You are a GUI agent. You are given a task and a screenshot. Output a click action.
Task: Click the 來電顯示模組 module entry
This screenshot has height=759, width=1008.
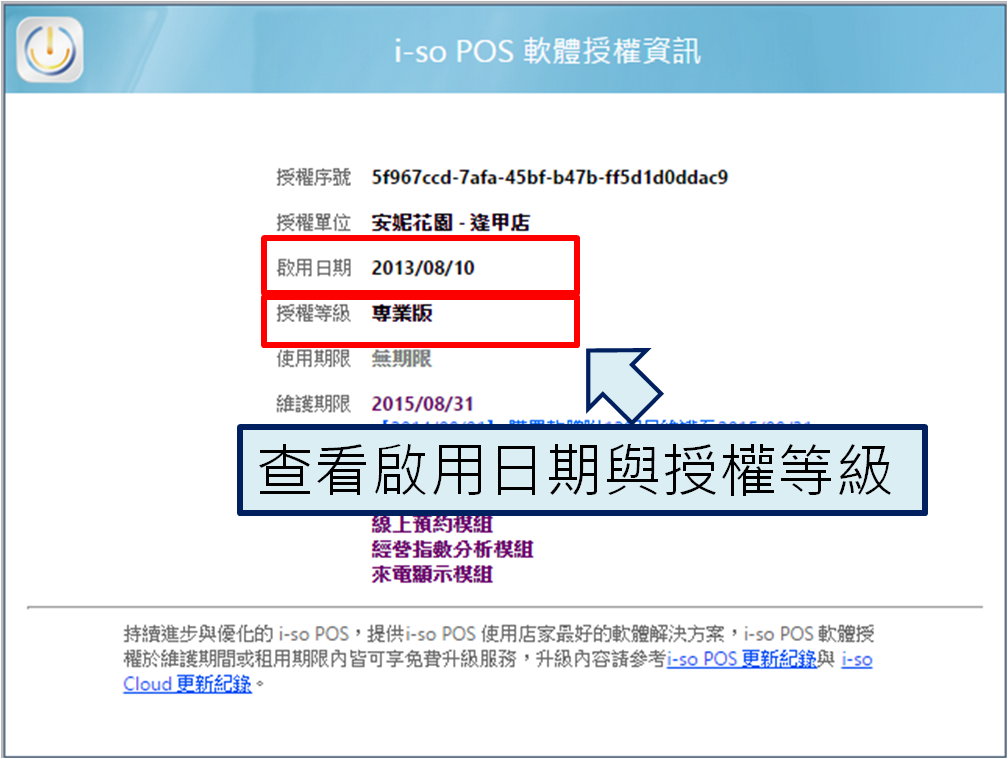click(432, 573)
